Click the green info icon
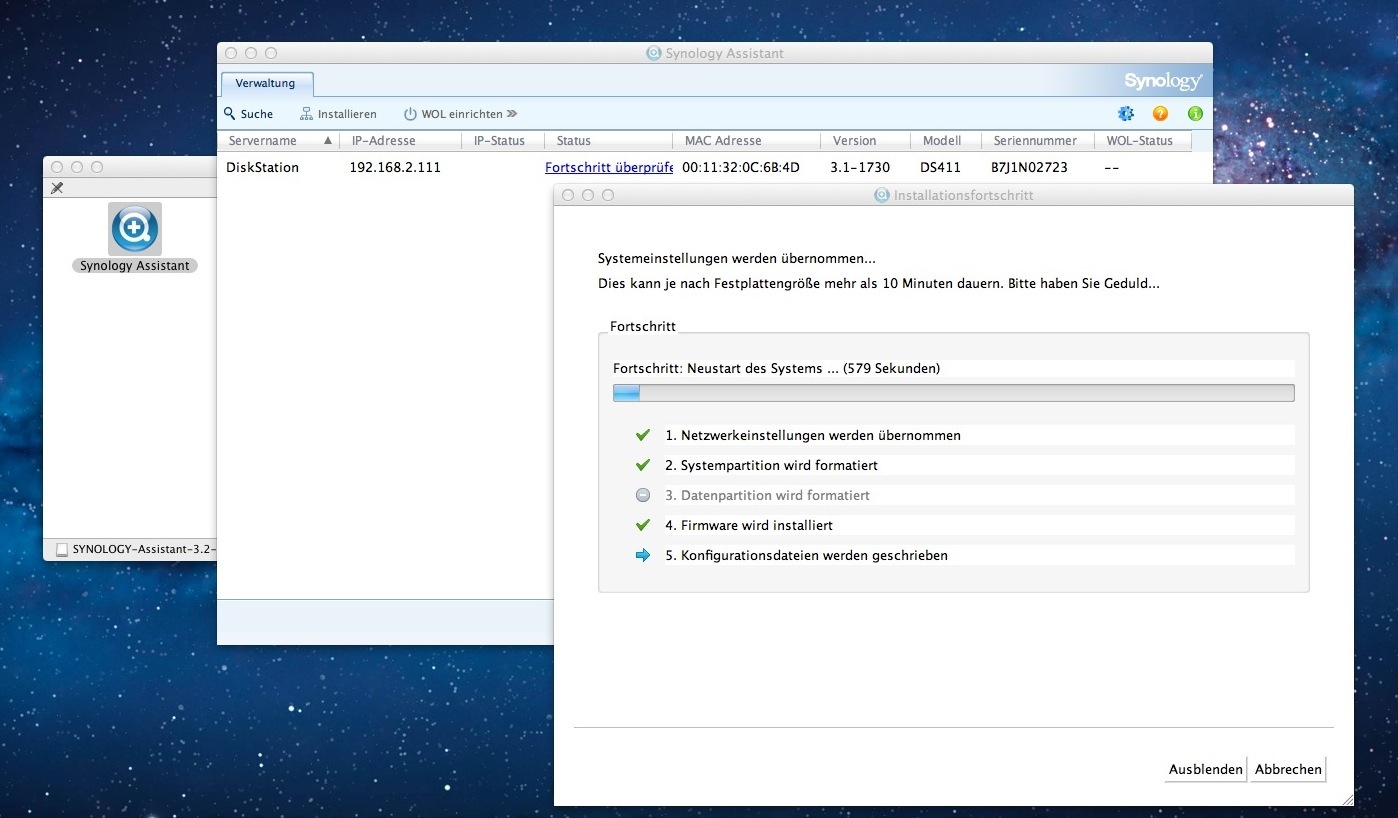Image resolution: width=1398 pixels, height=818 pixels. click(1195, 114)
